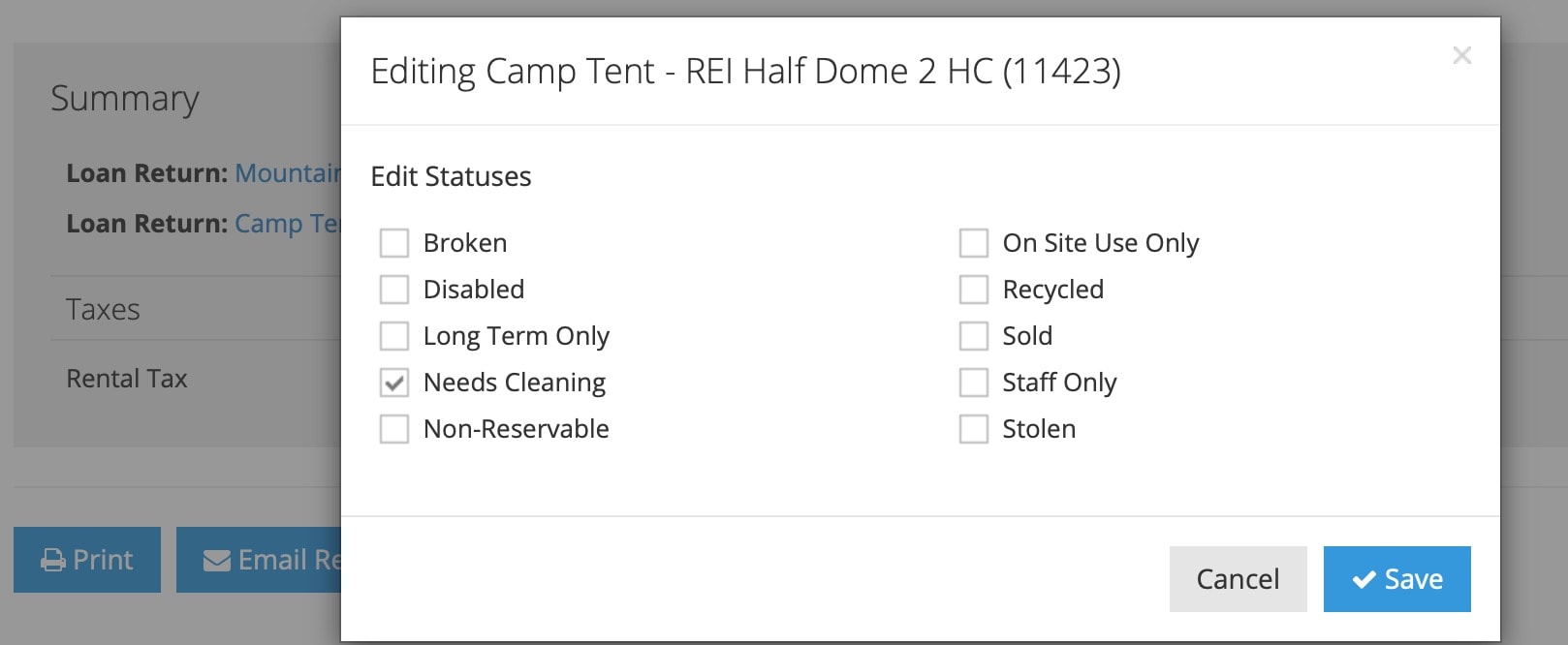The width and height of the screenshot is (1568, 645).
Task: Close the Editing Camp Tent dialog
Action: [1461, 56]
